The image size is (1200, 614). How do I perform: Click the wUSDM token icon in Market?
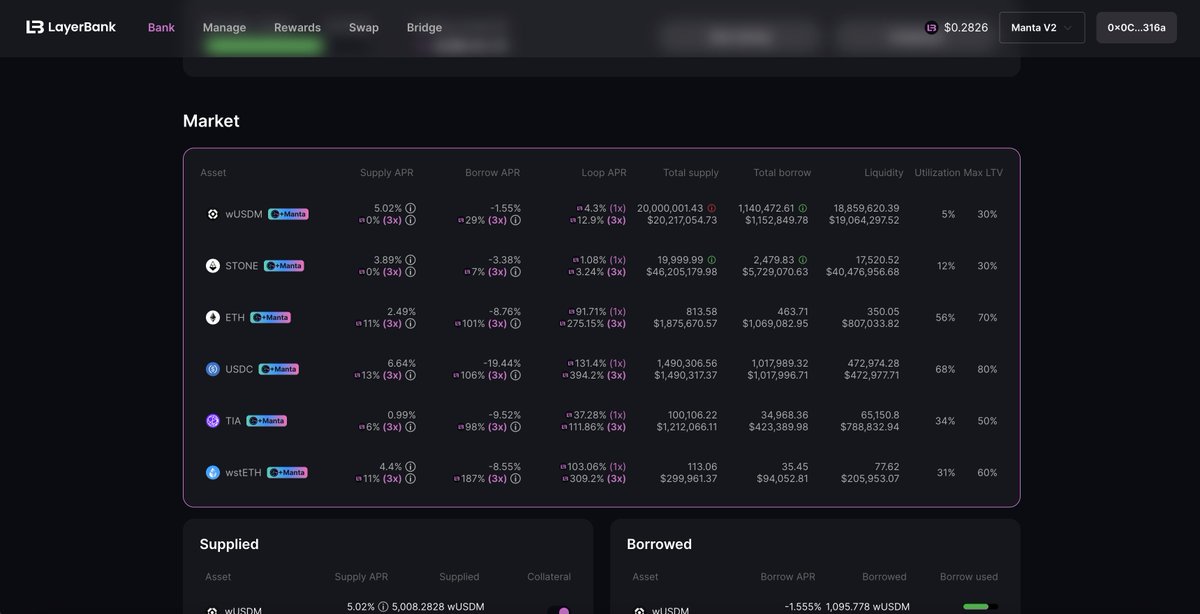point(212,214)
